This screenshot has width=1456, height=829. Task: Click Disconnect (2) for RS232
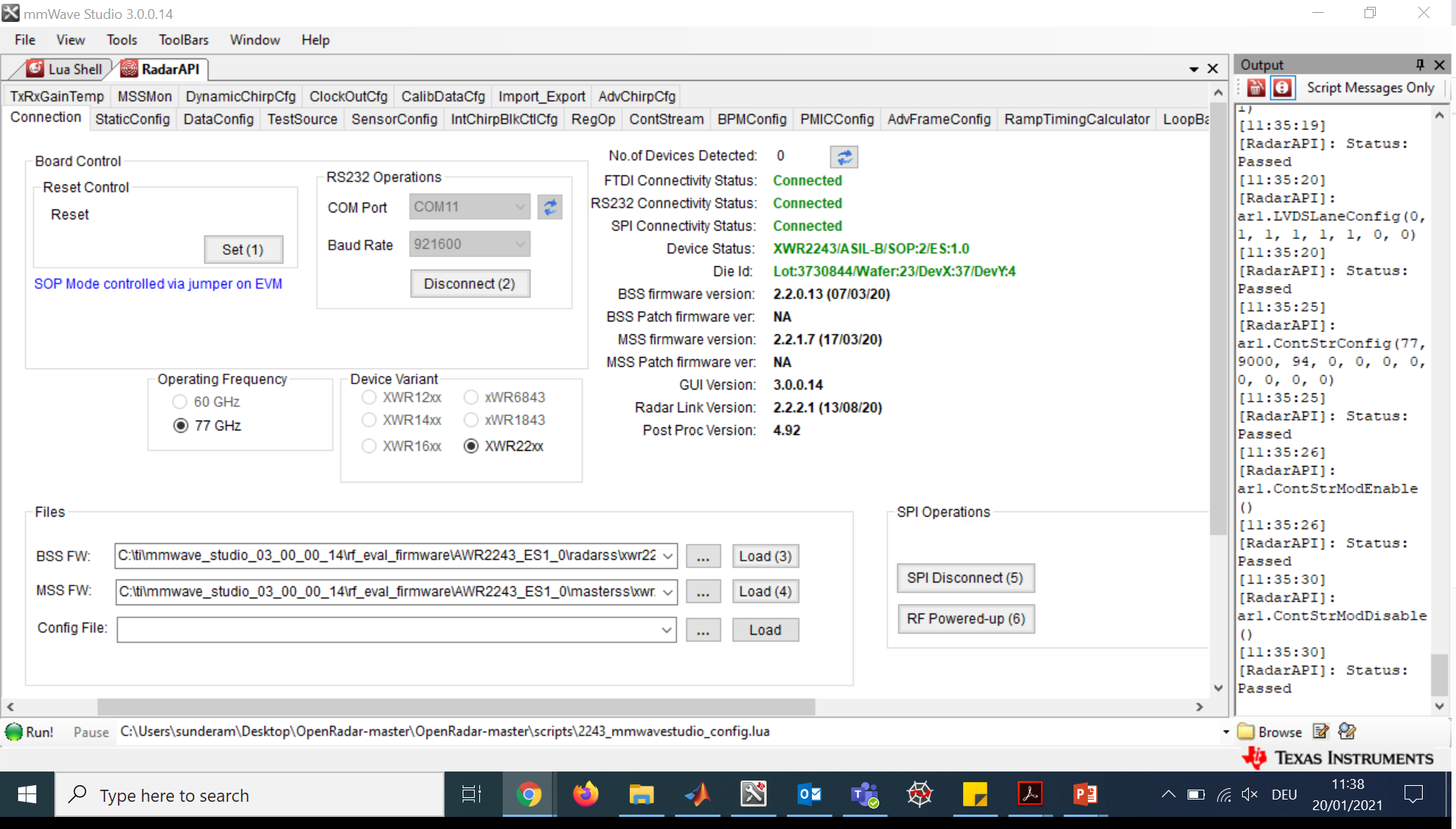coord(469,284)
